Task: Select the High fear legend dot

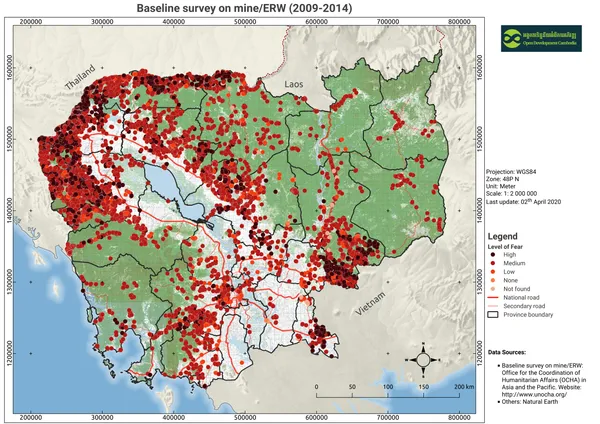Action: pyautogui.click(x=494, y=255)
